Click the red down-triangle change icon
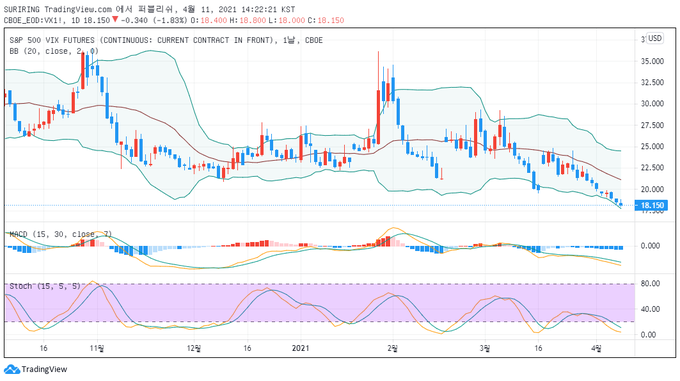 pyautogui.click(x=115, y=20)
